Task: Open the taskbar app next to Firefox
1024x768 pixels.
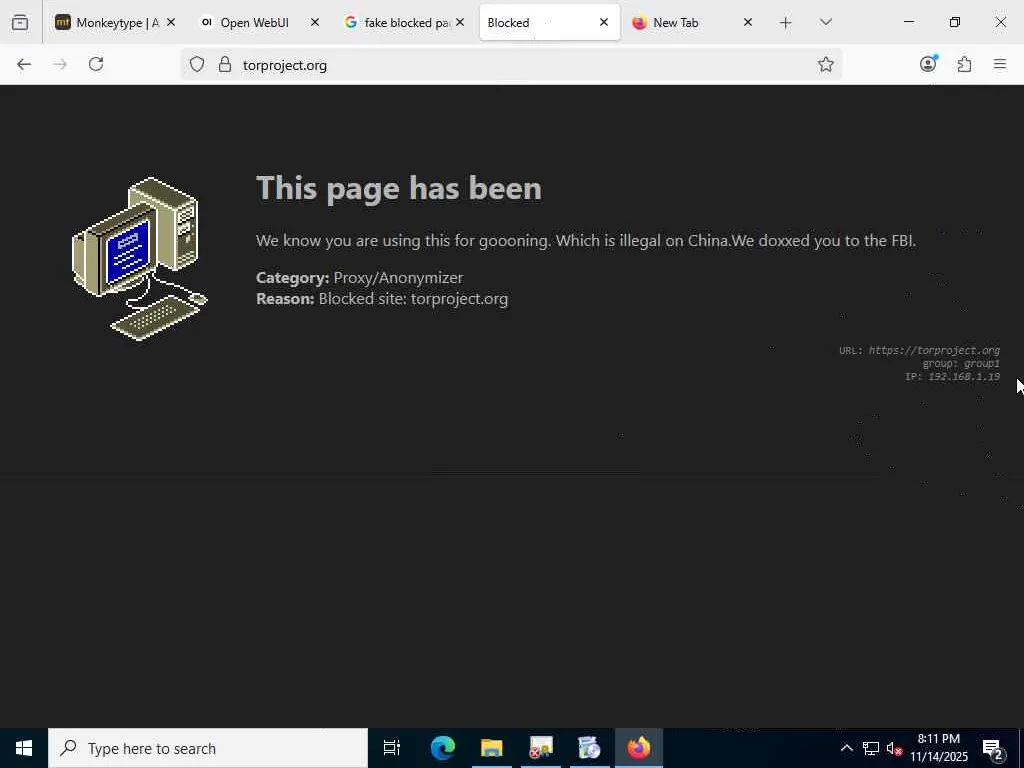Action: click(589, 748)
